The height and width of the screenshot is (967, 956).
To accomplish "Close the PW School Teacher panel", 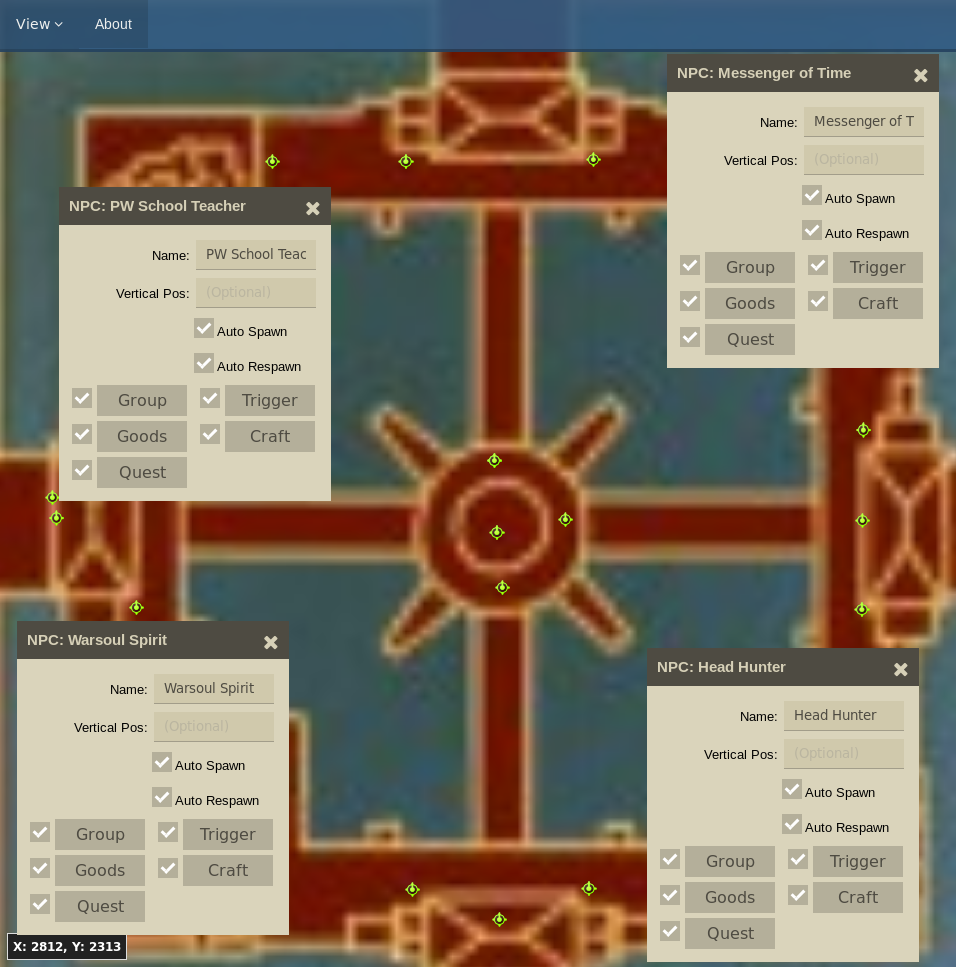I will coord(312,208).
